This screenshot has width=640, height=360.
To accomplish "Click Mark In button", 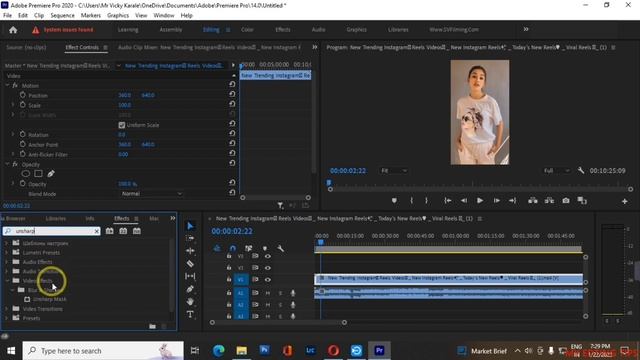I will (411, 200).
